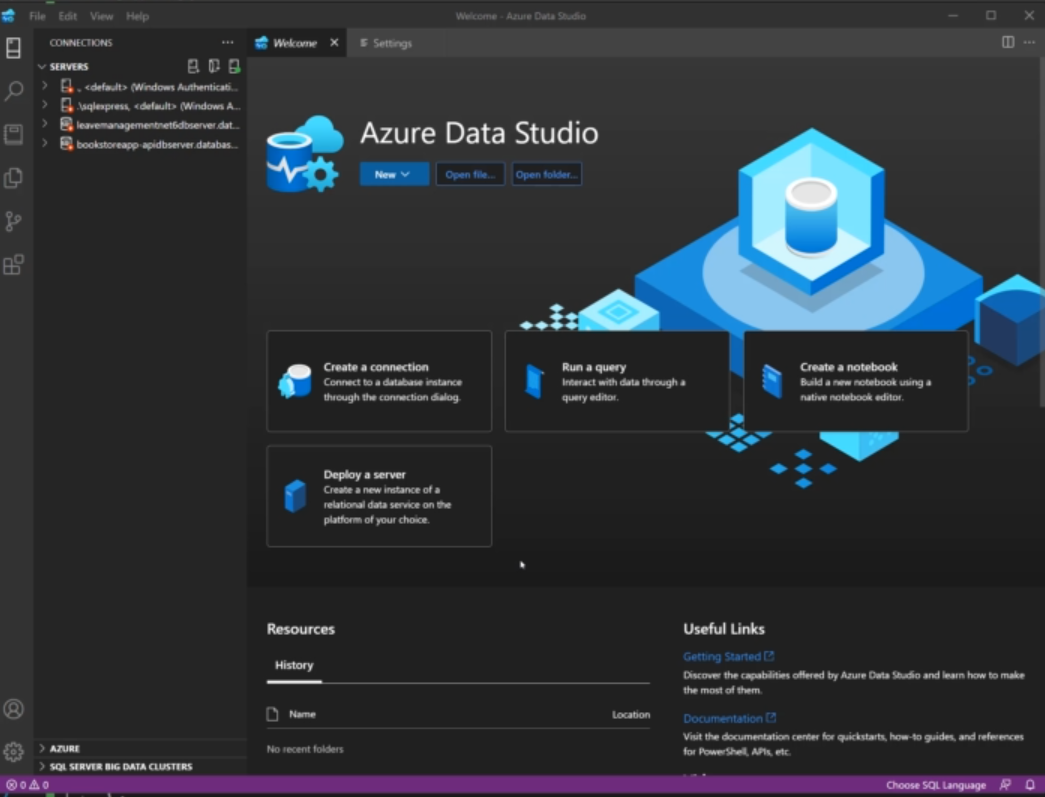Click the Create a notebook card icon
This screenshot has width=1045, height=797.
pos(772,381)
